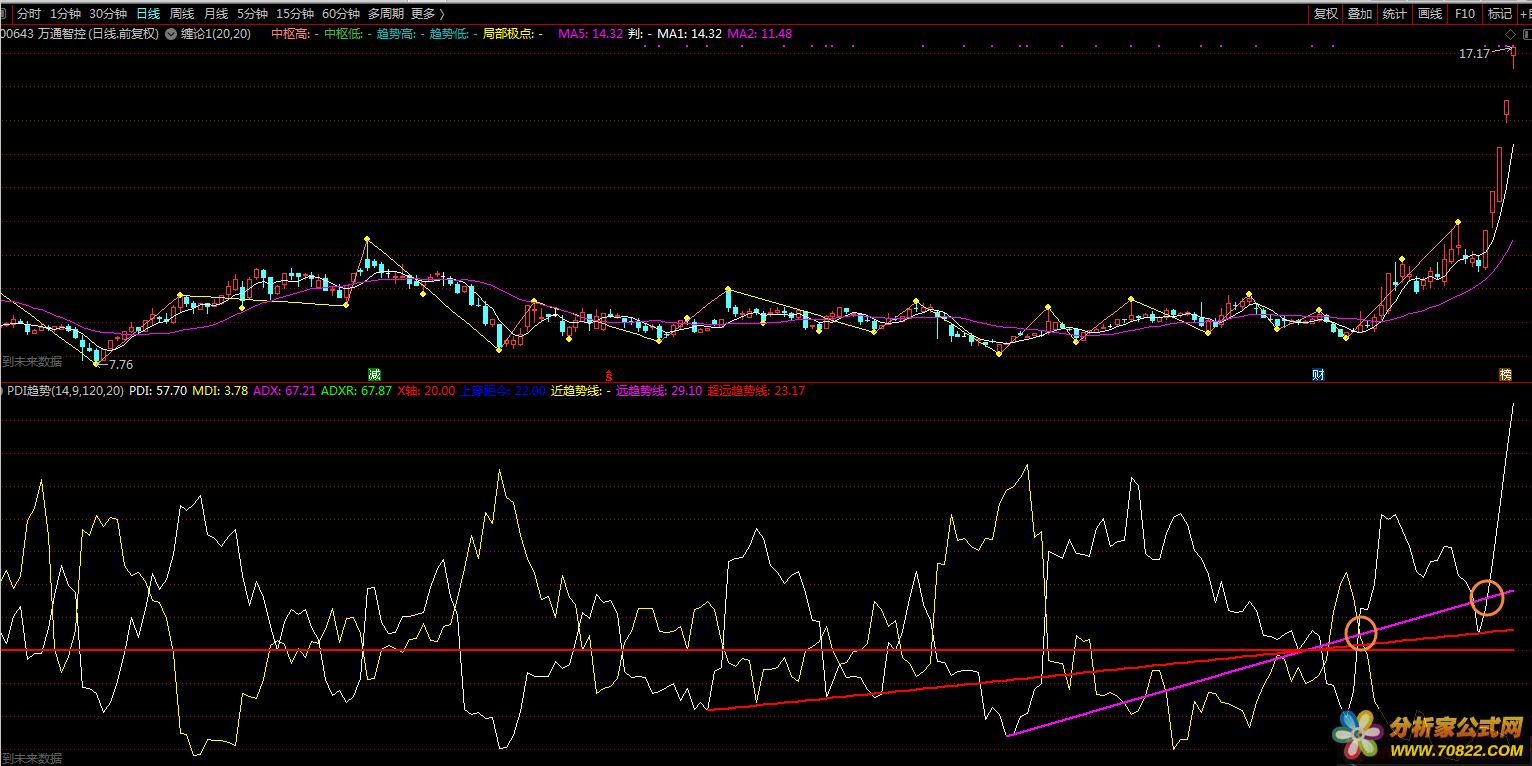1532x766 pixels.
Task: Click the ADXR: 67.87 readout
Action: tap(356, 391)
